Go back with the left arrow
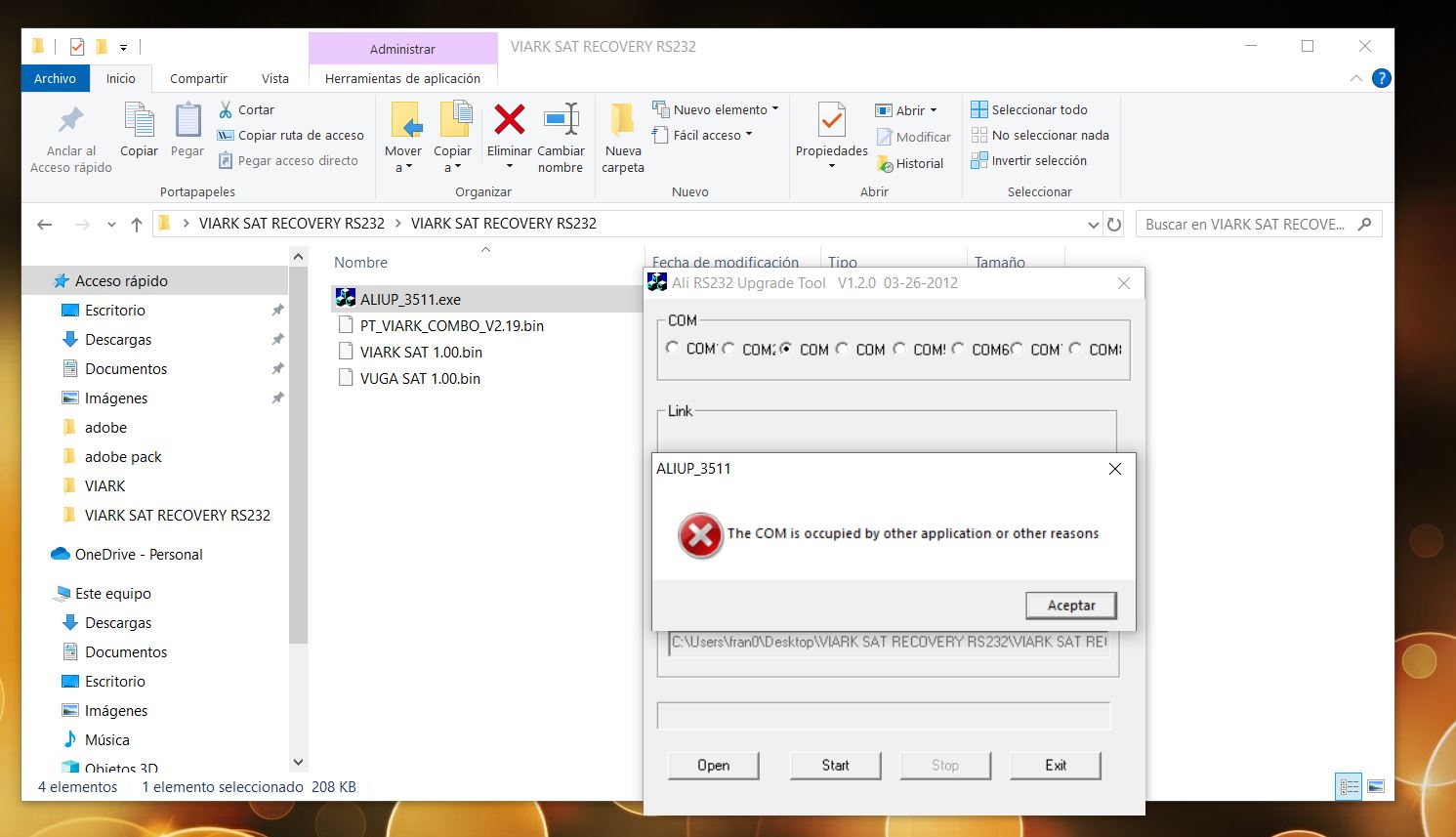The height and width of the screenshot is (837, 1456). [x=44, y=225]
